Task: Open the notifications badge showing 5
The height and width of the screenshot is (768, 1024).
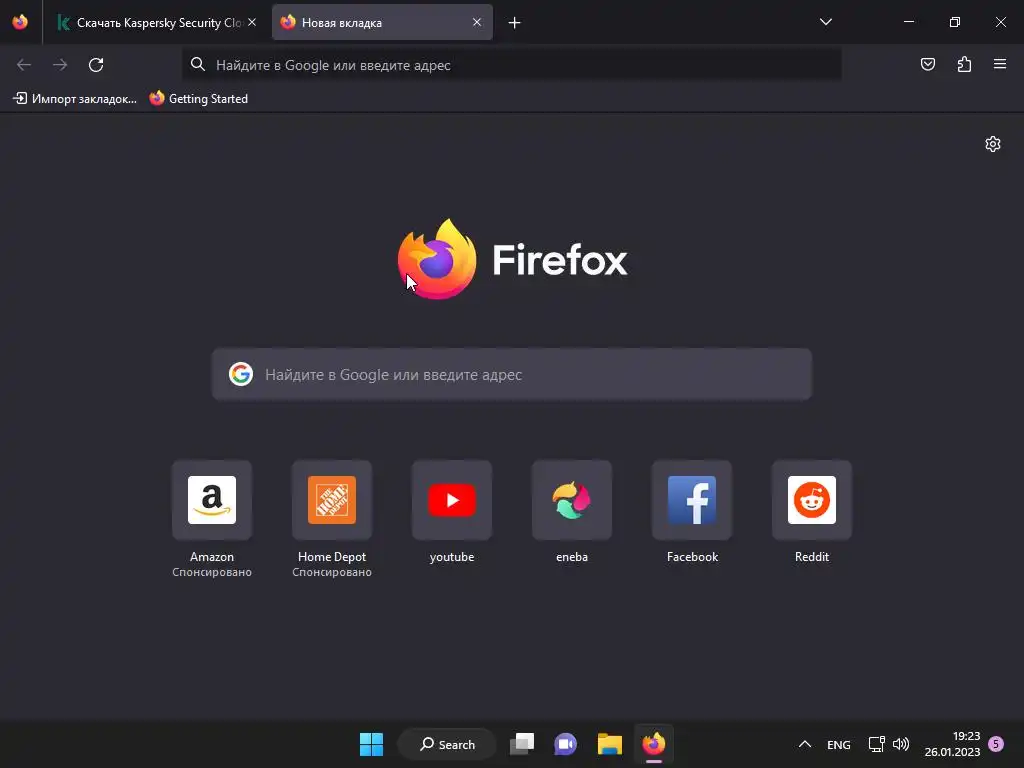Action: pos(996,743)
